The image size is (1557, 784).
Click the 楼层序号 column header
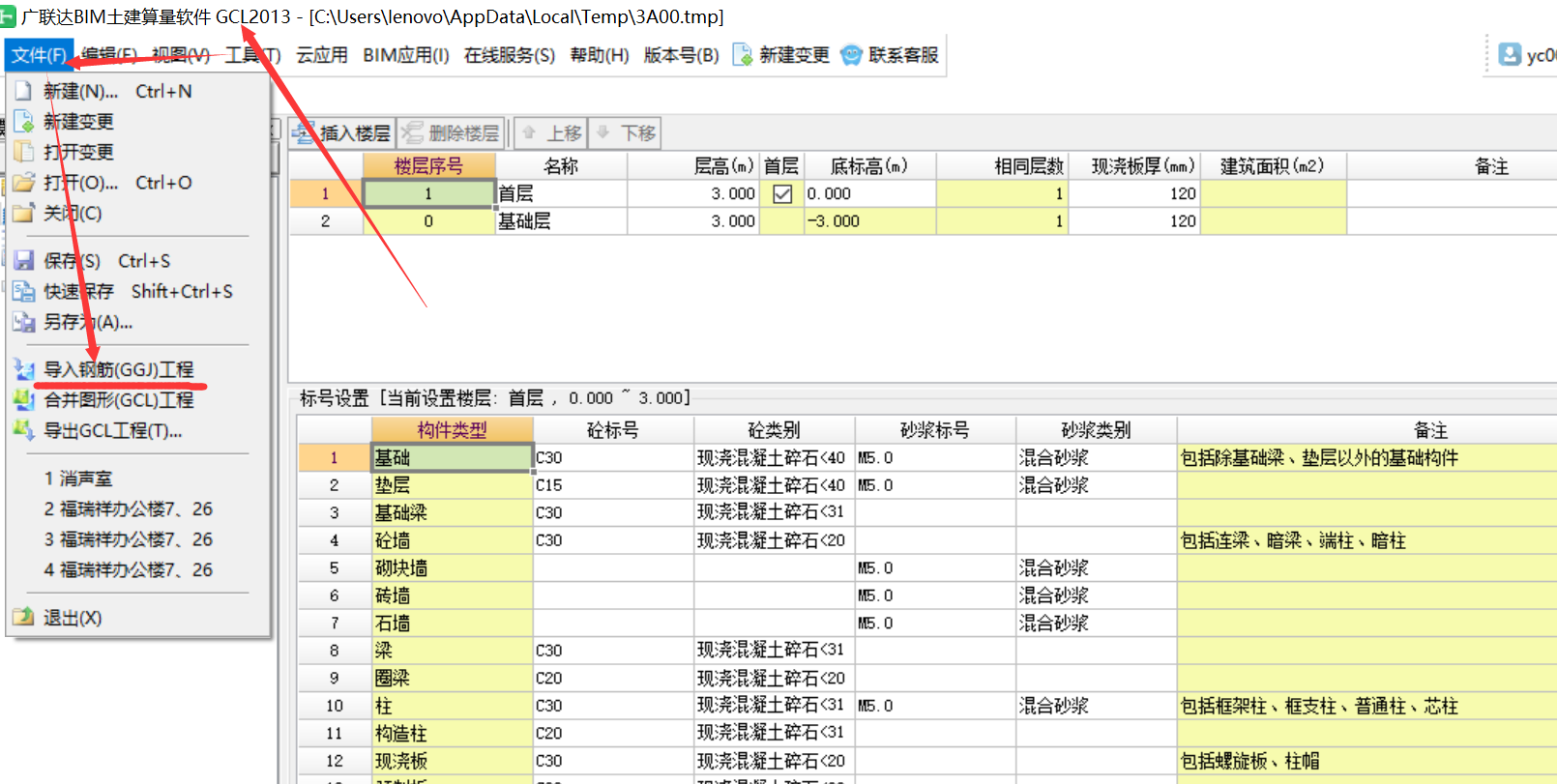pyautogui.click(x=428, y=166)
